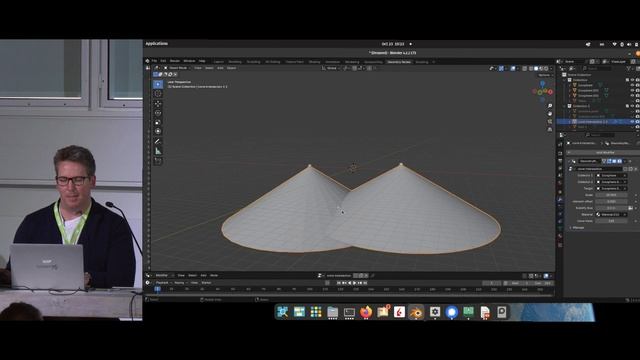
Task: Open the timeline Keying popover
Action: click(180, 283)
